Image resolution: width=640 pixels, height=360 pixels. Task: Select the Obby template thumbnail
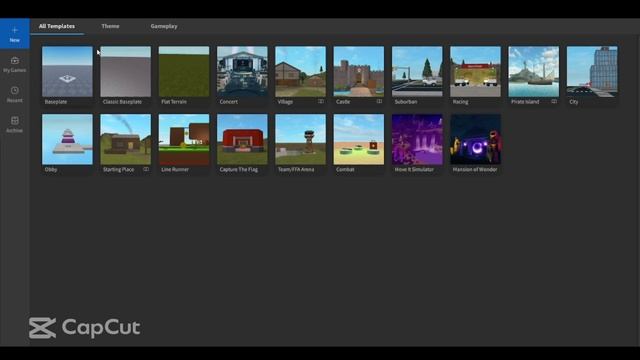click(x=67, y=139)
